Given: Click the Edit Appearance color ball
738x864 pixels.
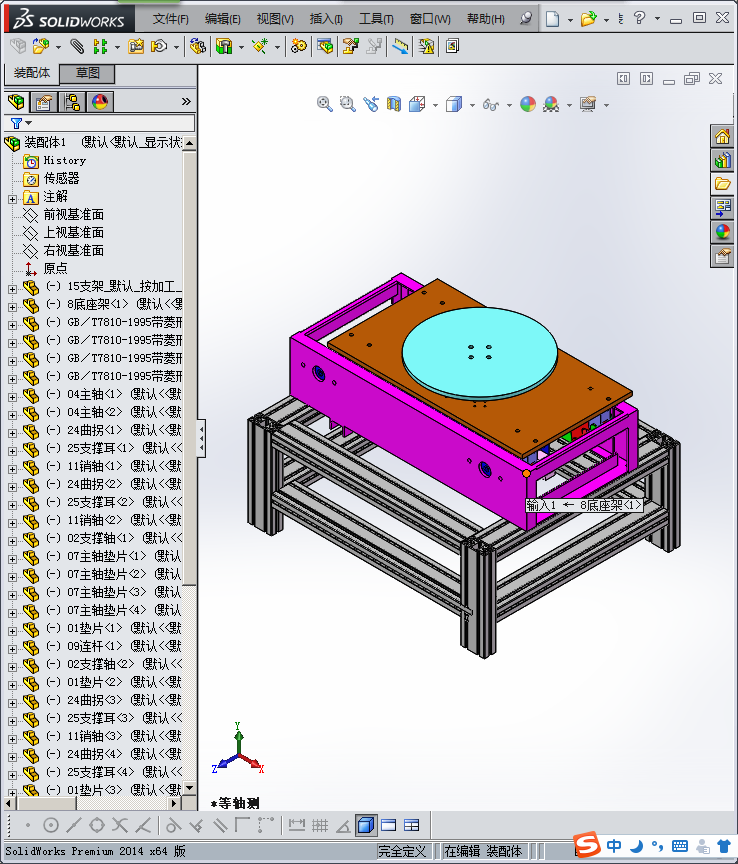Looking at the screenshot, I should (x=528, y=104).
